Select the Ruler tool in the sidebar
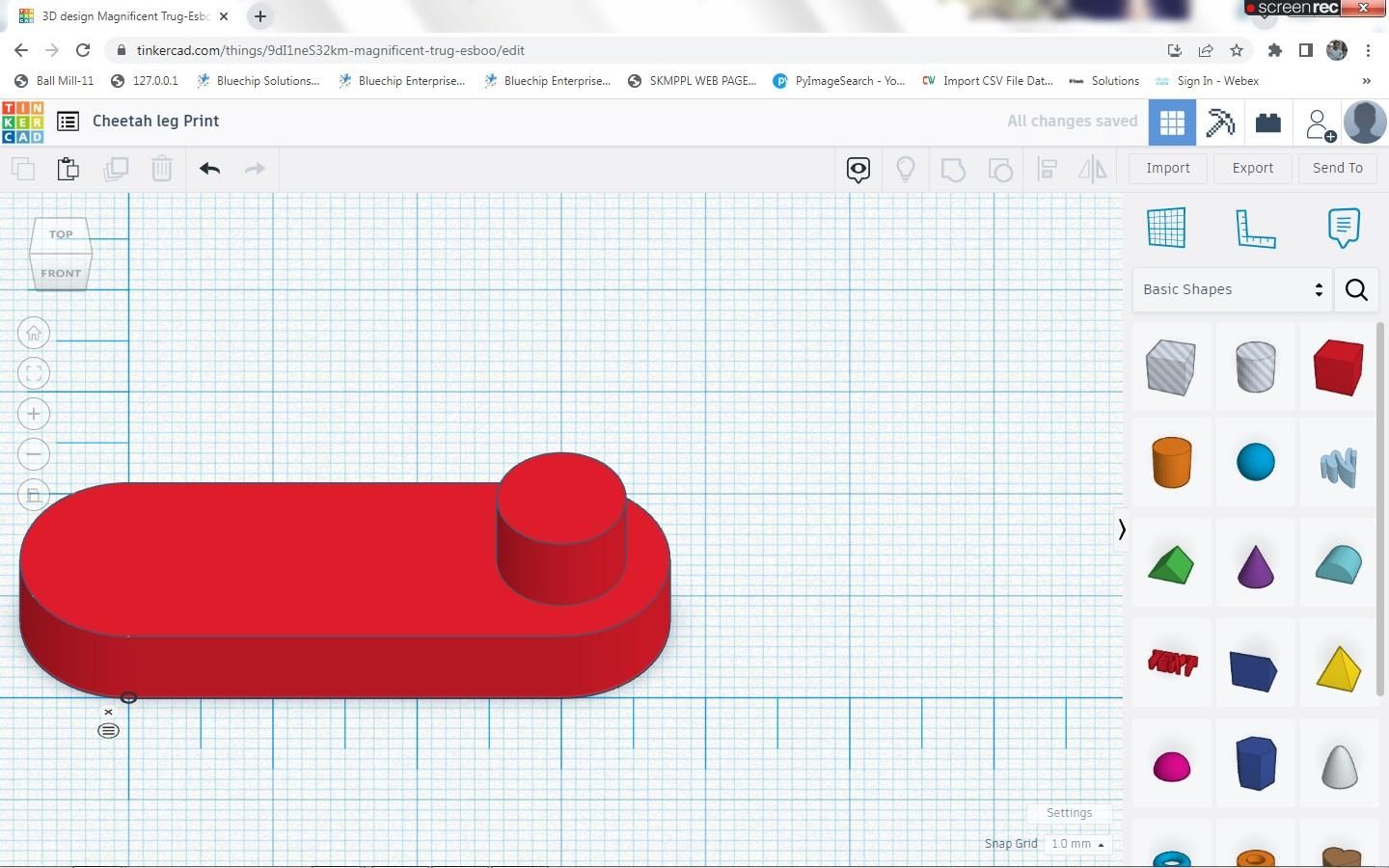The width and height of the screenshot is (1389, 868). pos(1255,228)
